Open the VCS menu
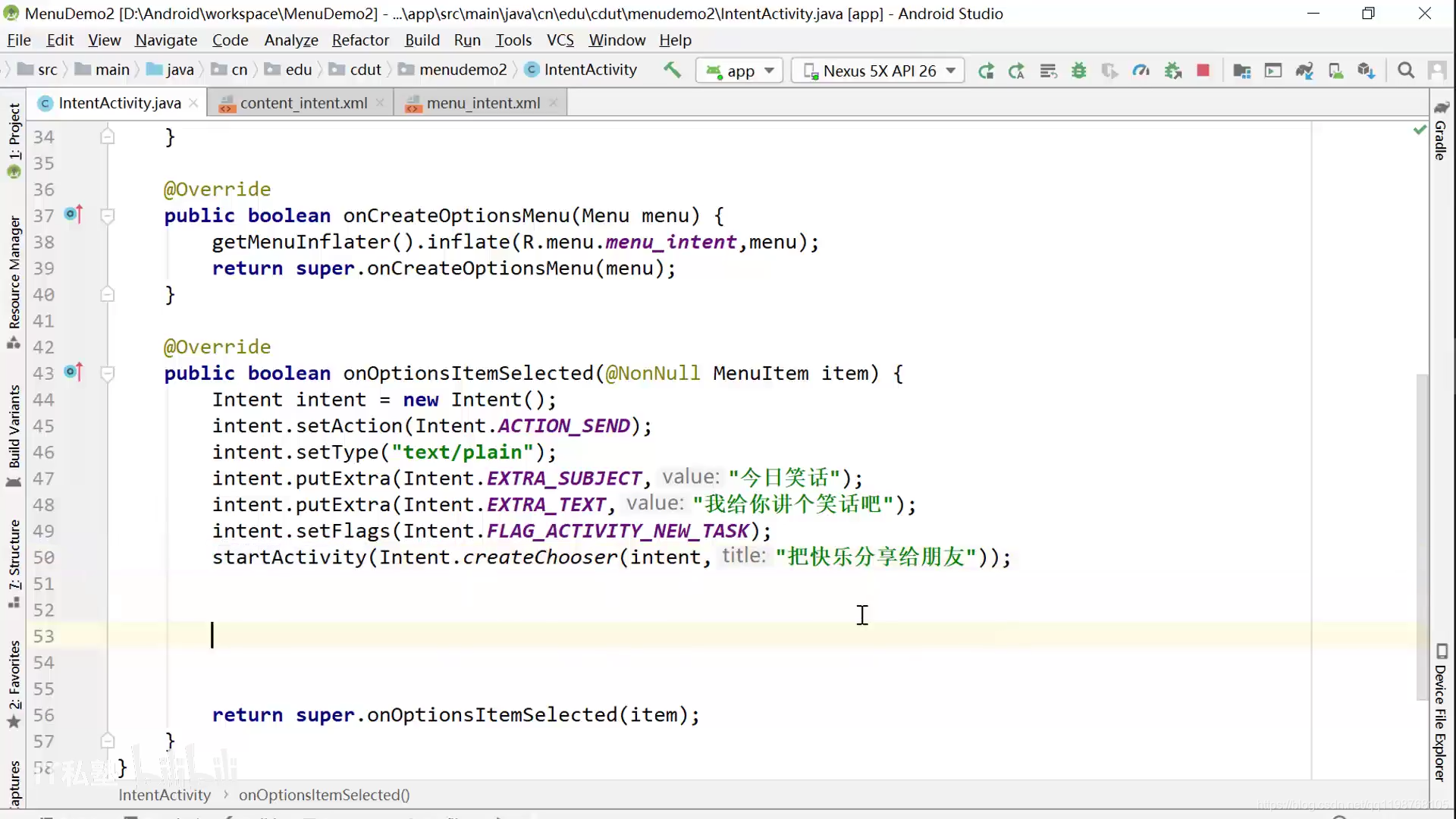Screen dimensions: 1456x819 [560, 40]
